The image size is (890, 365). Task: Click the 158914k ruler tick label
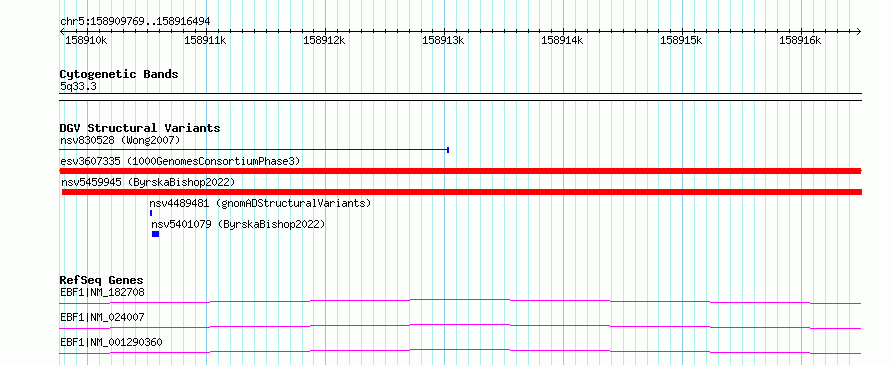[x=562, y=40]
